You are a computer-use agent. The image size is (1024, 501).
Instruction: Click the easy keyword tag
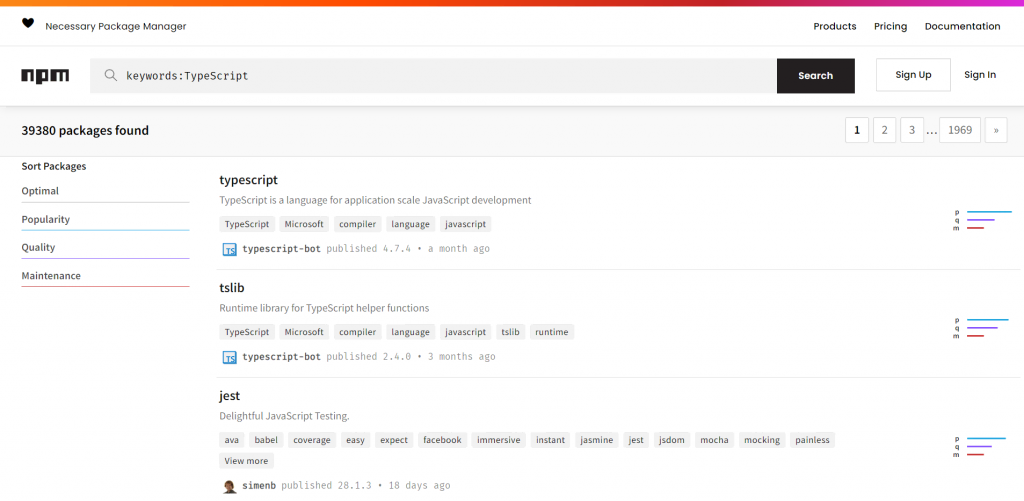pyautogui.click(x=355, y=440)
